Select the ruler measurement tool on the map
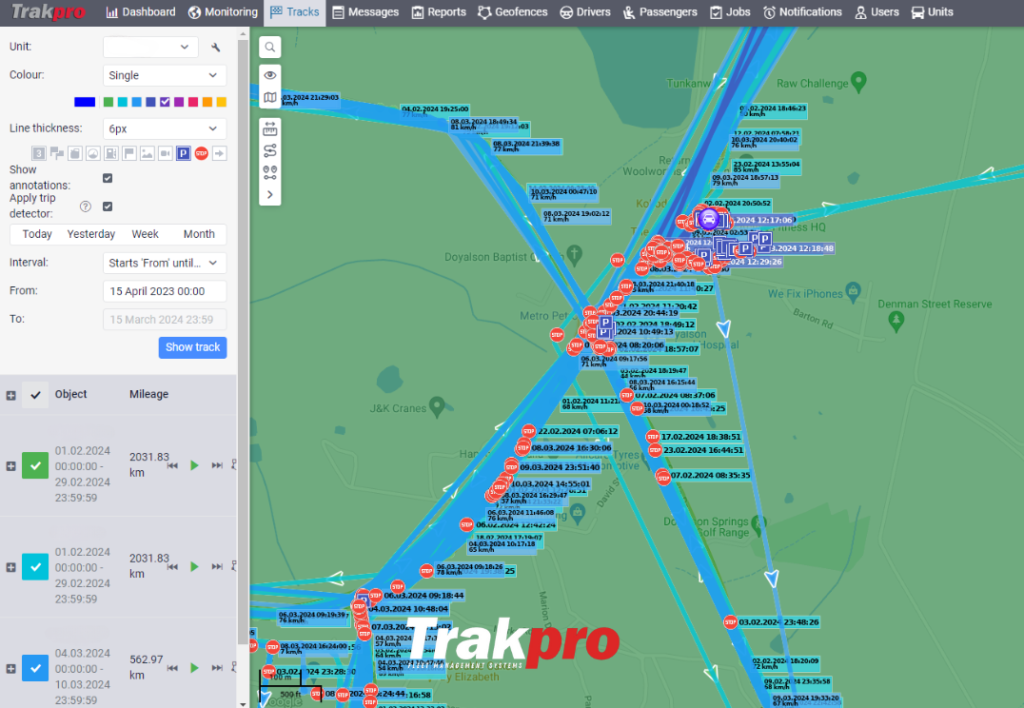 coord(270,129)
